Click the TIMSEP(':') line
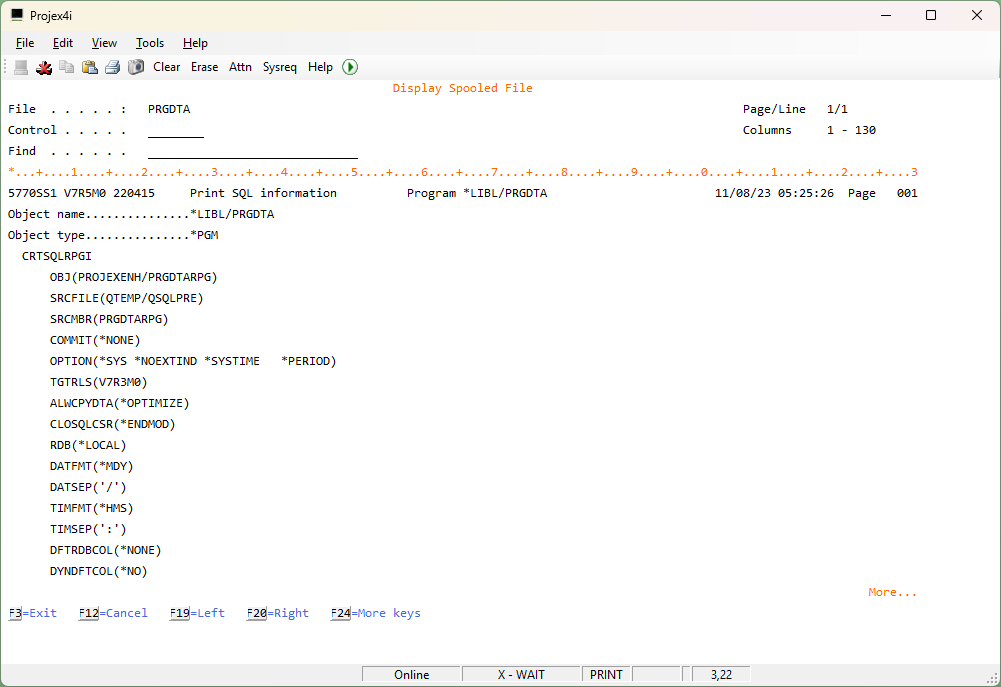1001x687 pixels. 88,530
